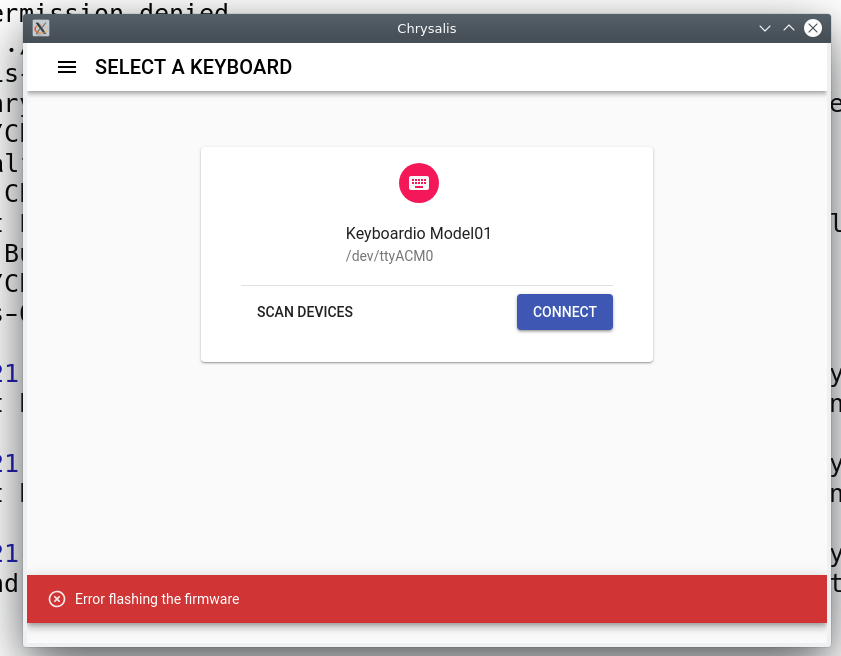Click the SELECT A KEYBOARD heading
The image size is (841, 656).
tap(193, 68)
